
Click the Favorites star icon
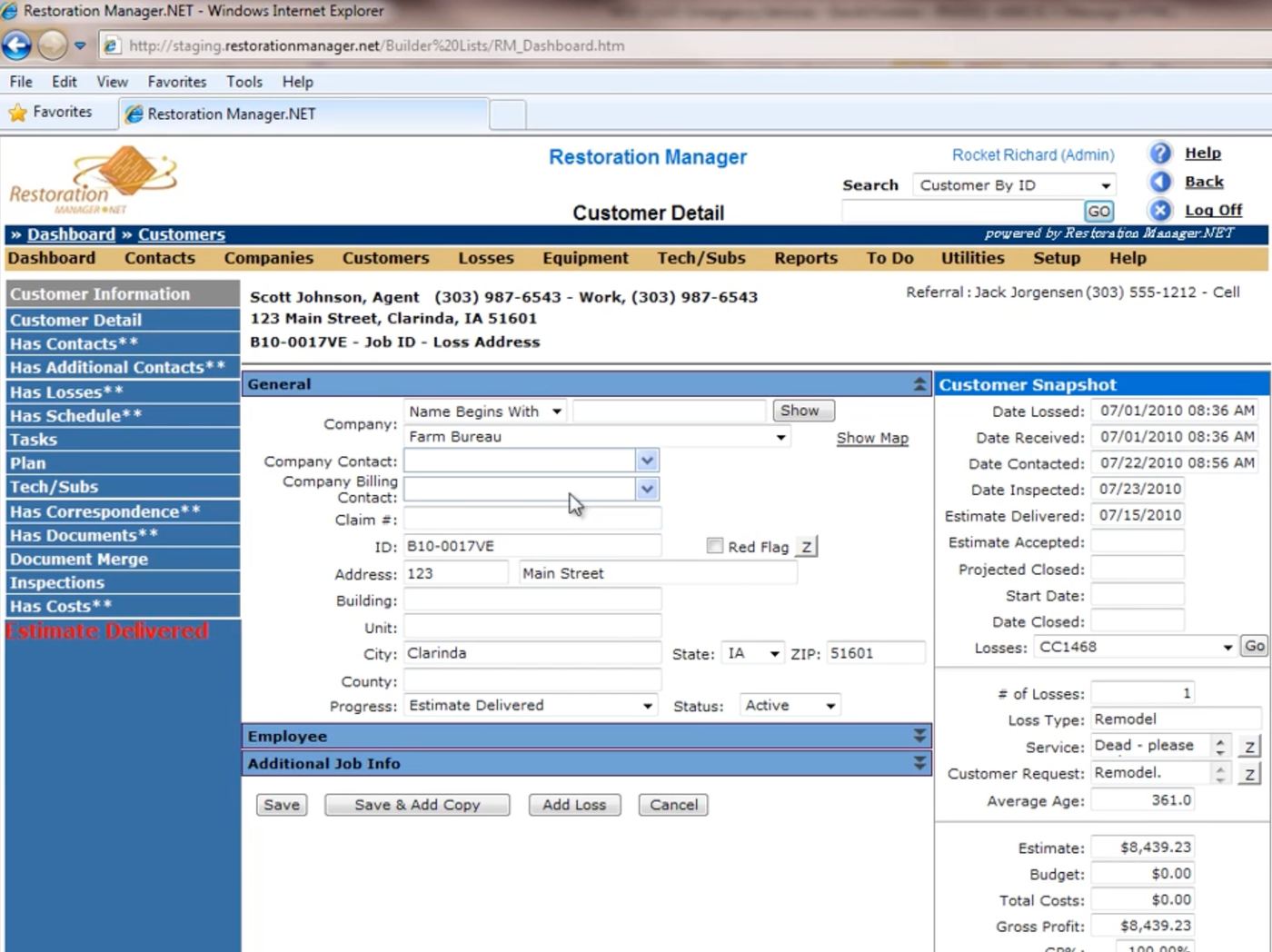17,113
